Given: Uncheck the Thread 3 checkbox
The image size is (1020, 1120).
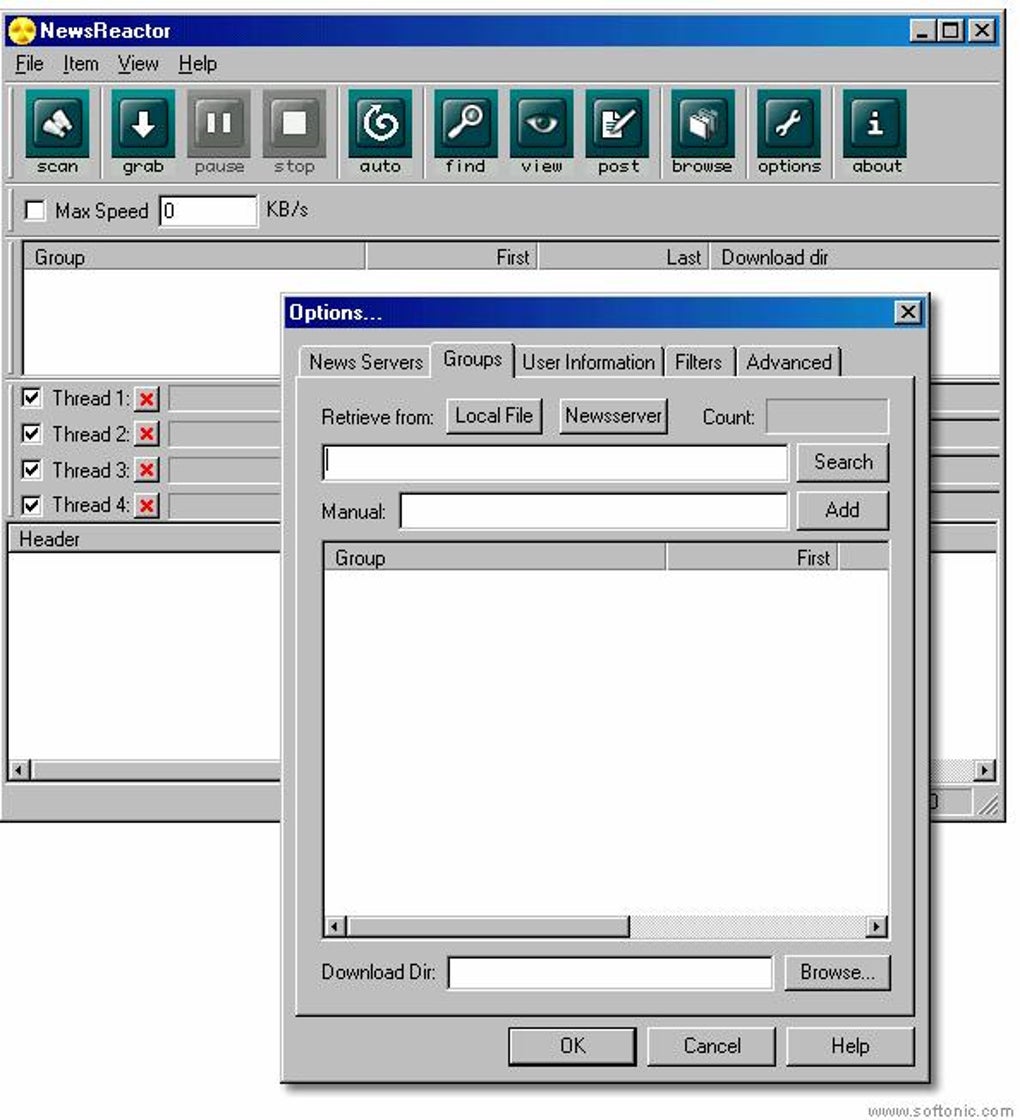Looking at the screenshot, I should pos(31,469).
